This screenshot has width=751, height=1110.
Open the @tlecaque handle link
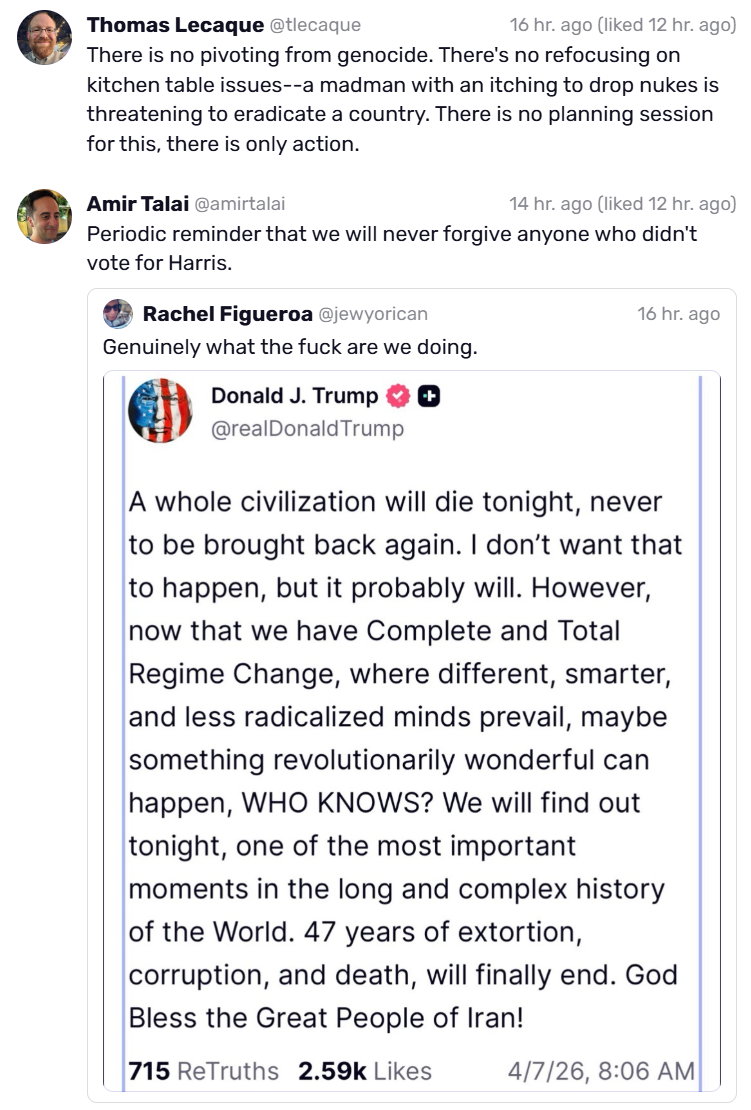tap(315, 25)
